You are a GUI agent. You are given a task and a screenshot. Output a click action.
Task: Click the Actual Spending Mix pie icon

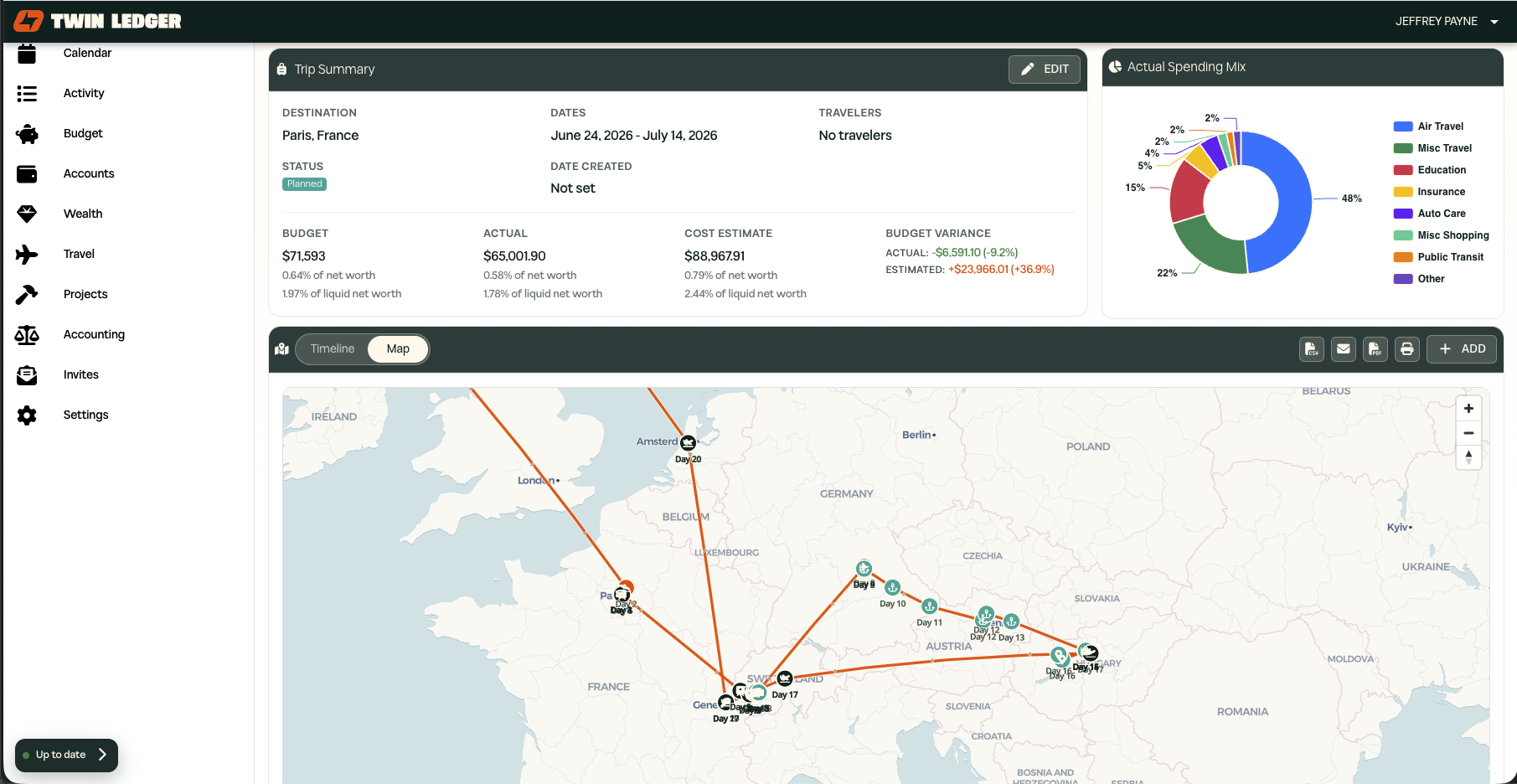[1115, 67]
